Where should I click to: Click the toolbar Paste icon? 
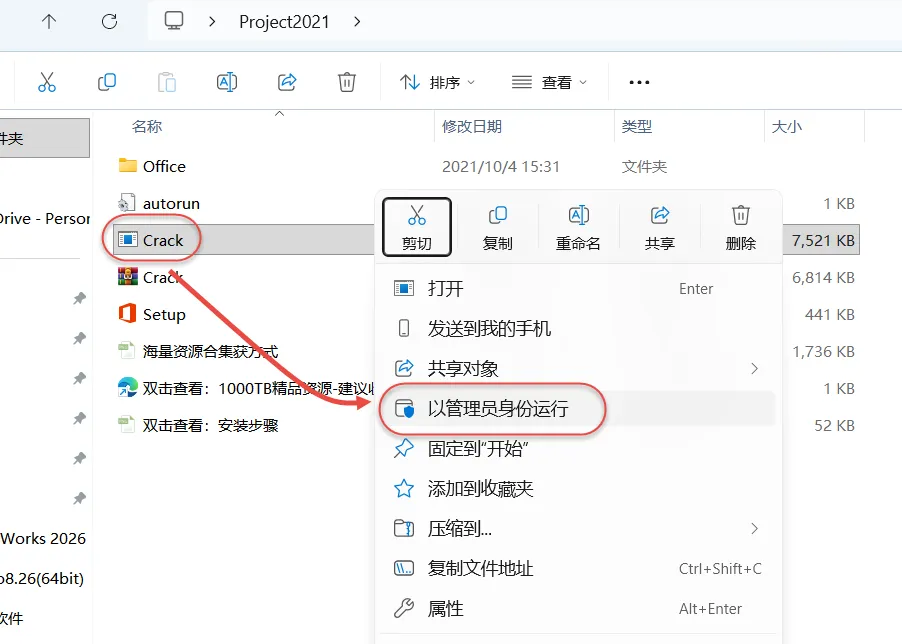[x=167, y=82]
